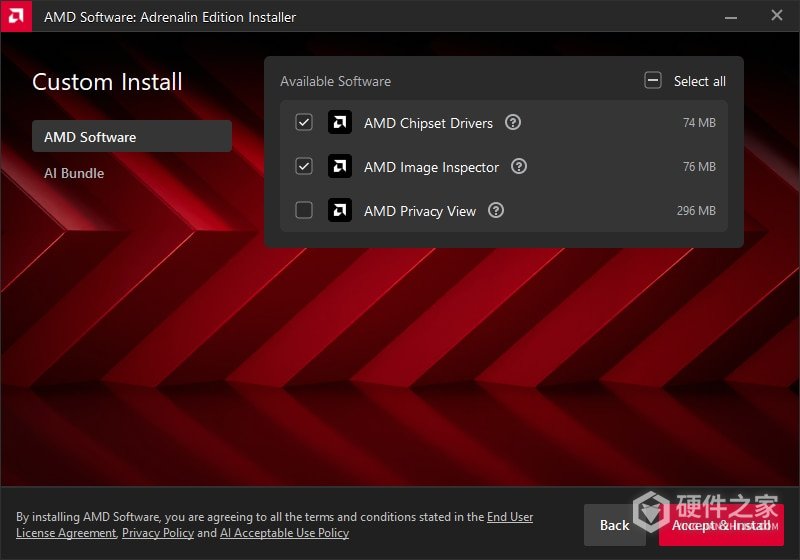The width and height of the screenshot is (800, 560).
Task: Open help info for AMD Chipset Drivers
Action: [513, 122]
